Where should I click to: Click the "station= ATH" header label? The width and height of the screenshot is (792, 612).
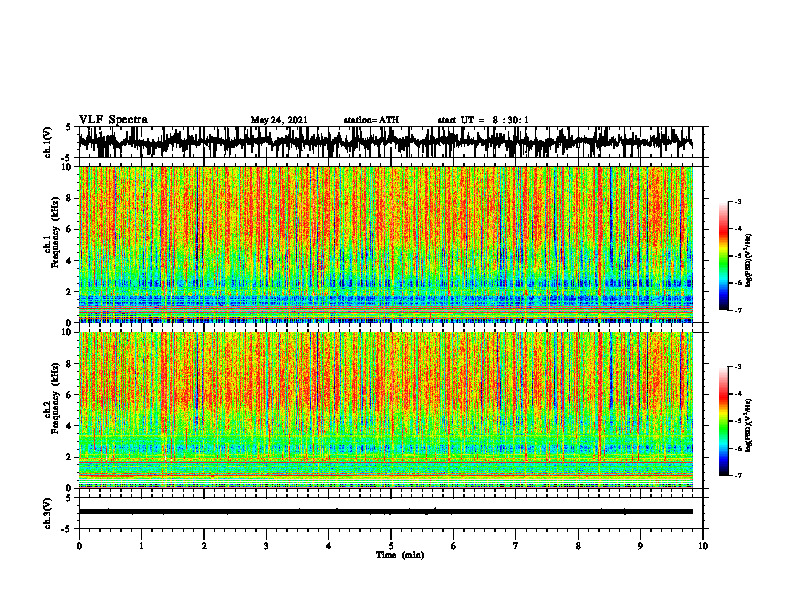(x=371, y=120)
